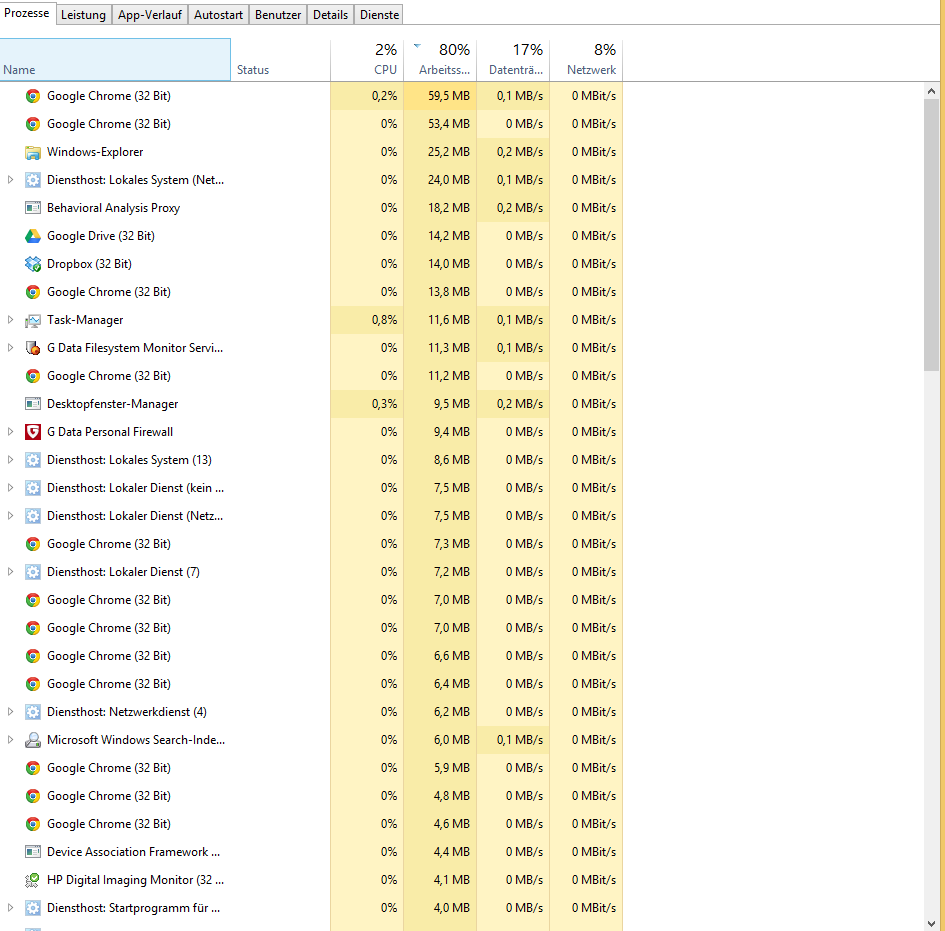The image size is (945, 931).
Task: Expand Diensthost: Lokaler Dienst (kein ...
Action: point(10,487)
